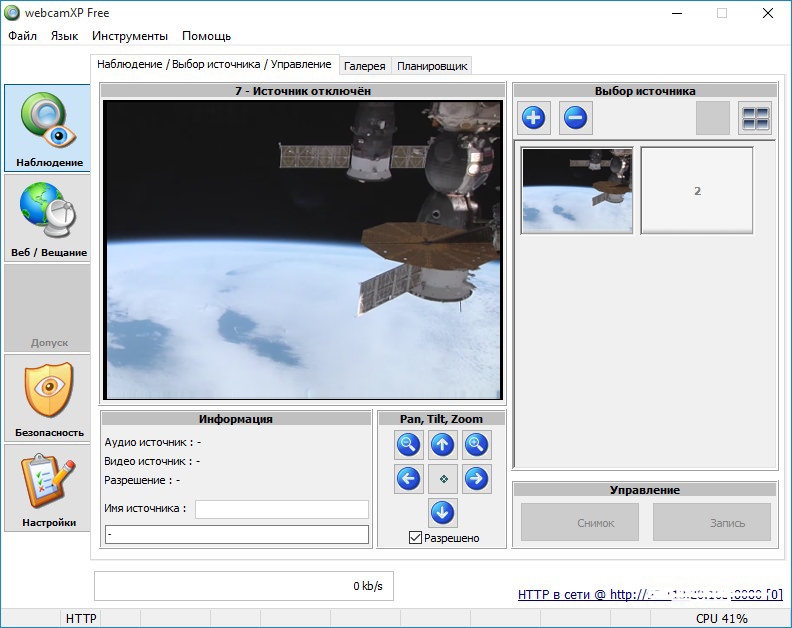Click the blank gray layout button
Viewport: 792px width, 628px height.
click(x=713, y=118)
